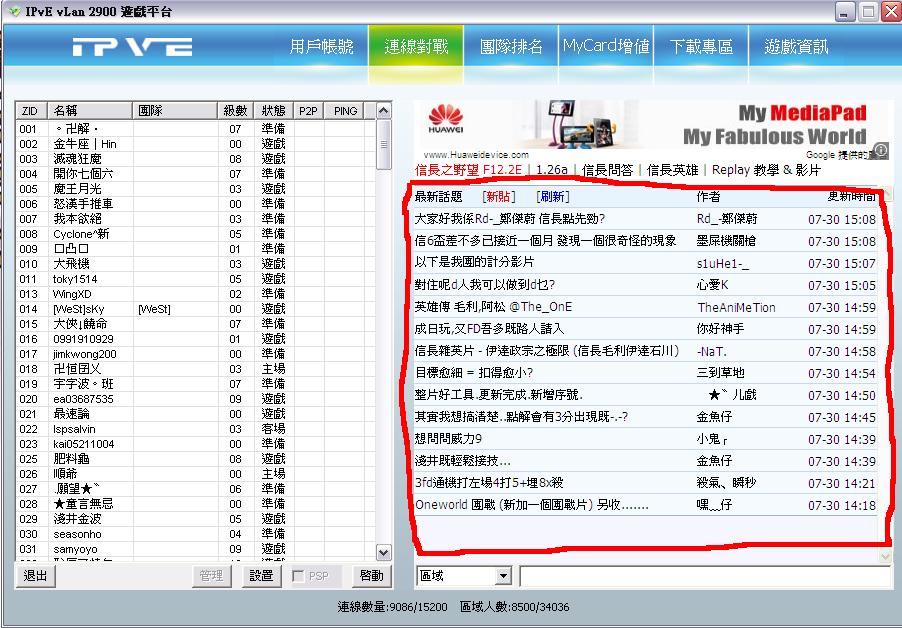Open the 用戶帳號 tab
The height and width of the screenshot is (628, 902).
(321, 46)
